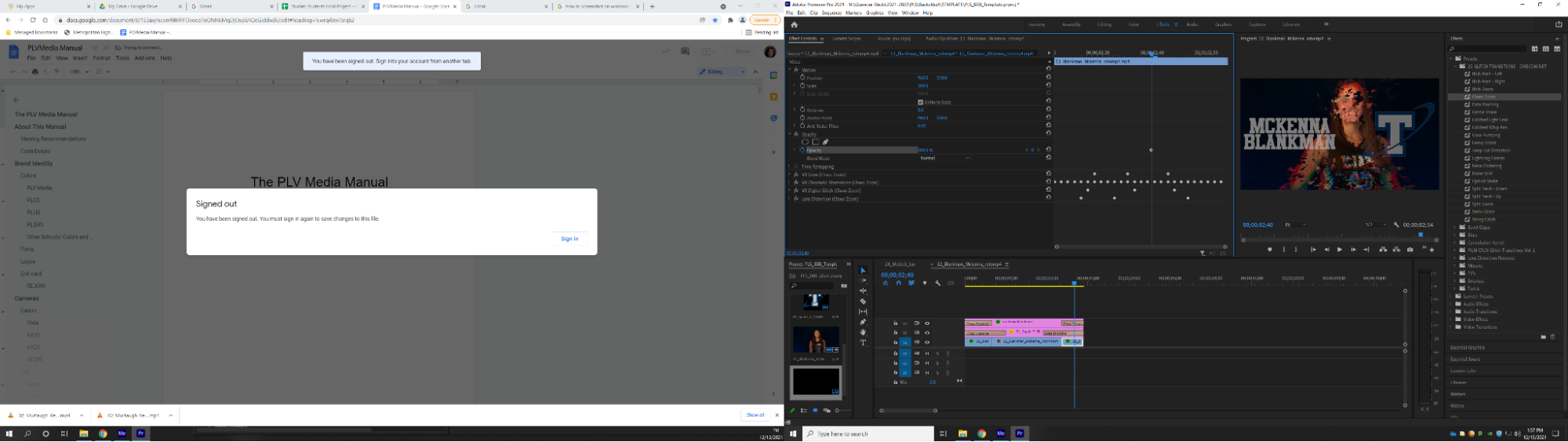Toggle the Uniform Scale checkbox
The height and width of the screenshot is (442, 1568).
920,102
